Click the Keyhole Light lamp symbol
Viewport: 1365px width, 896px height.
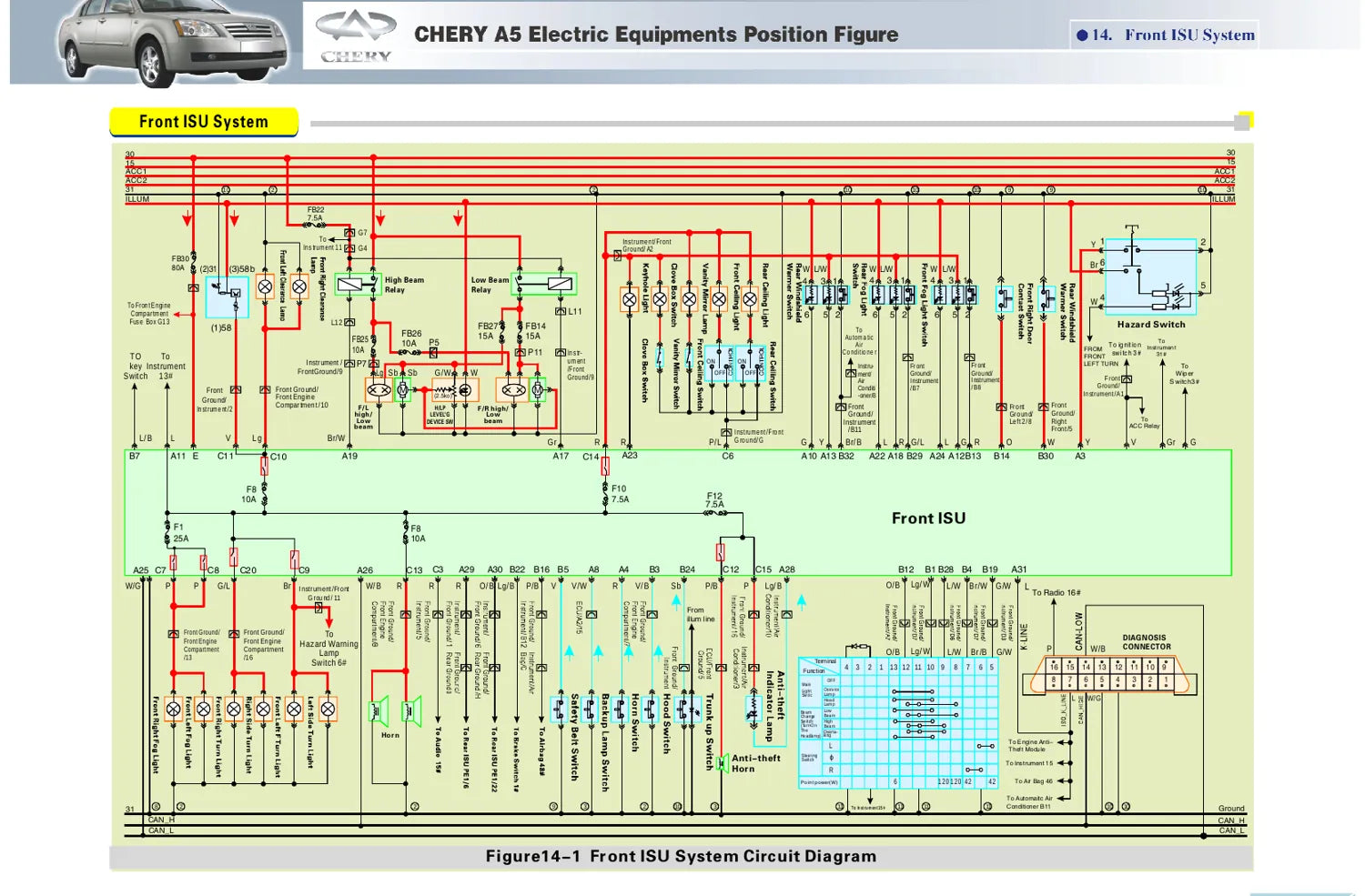tap(629, 299)
